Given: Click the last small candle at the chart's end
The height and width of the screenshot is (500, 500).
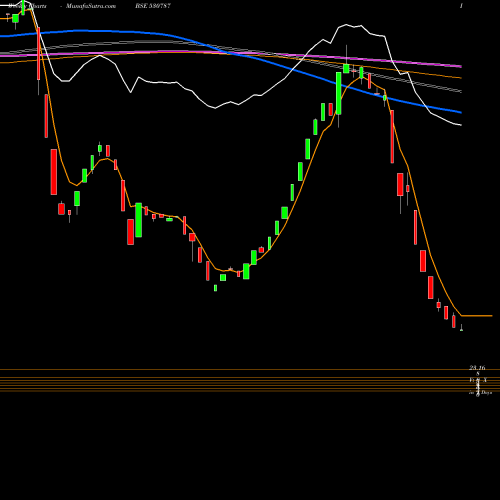Looking at the screenshot, I should 461,328.
